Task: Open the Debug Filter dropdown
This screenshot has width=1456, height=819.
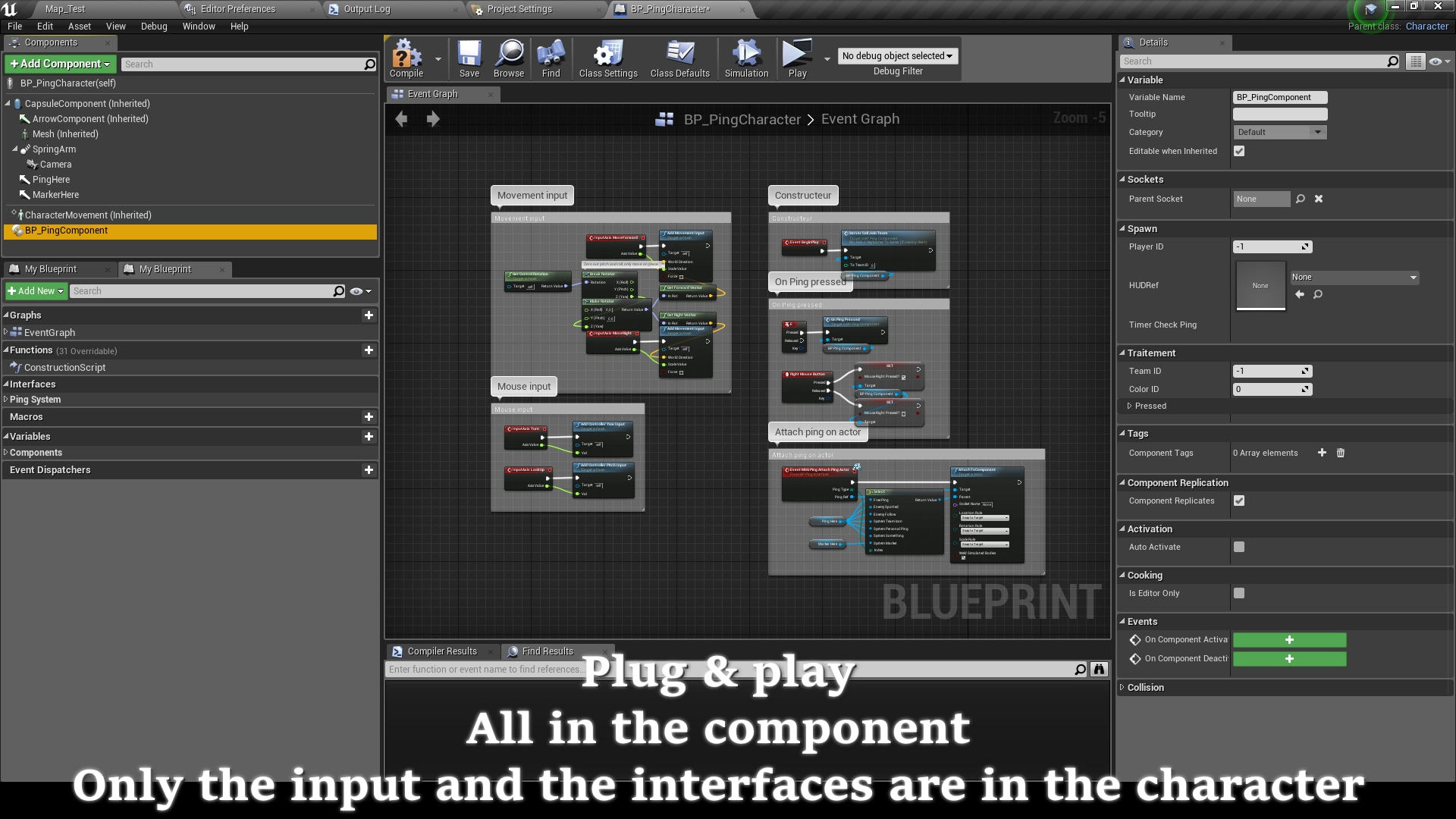Action: (x=897, y=55)
